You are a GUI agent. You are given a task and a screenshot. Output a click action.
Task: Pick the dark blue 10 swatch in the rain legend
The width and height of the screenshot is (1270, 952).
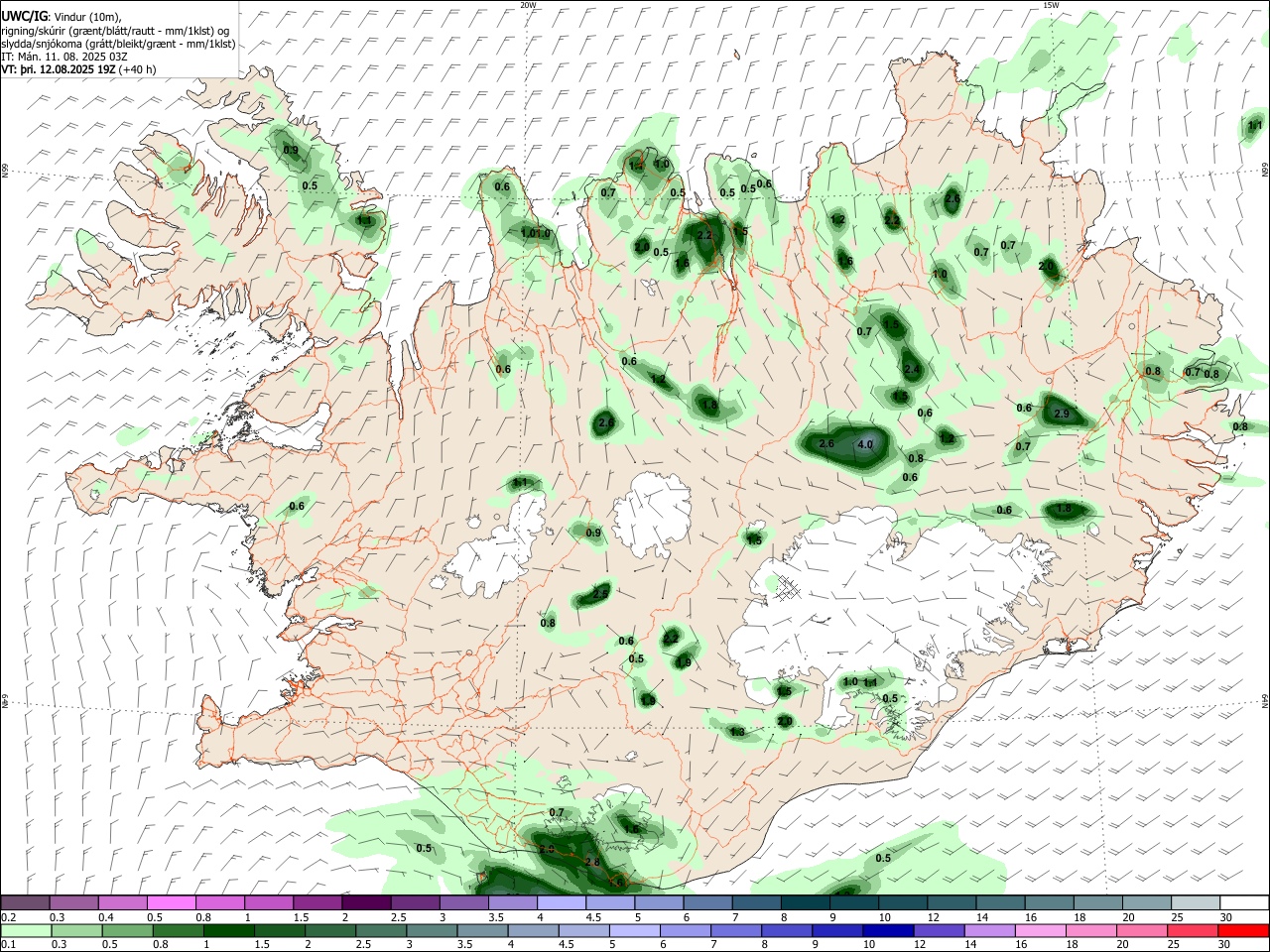886,930
